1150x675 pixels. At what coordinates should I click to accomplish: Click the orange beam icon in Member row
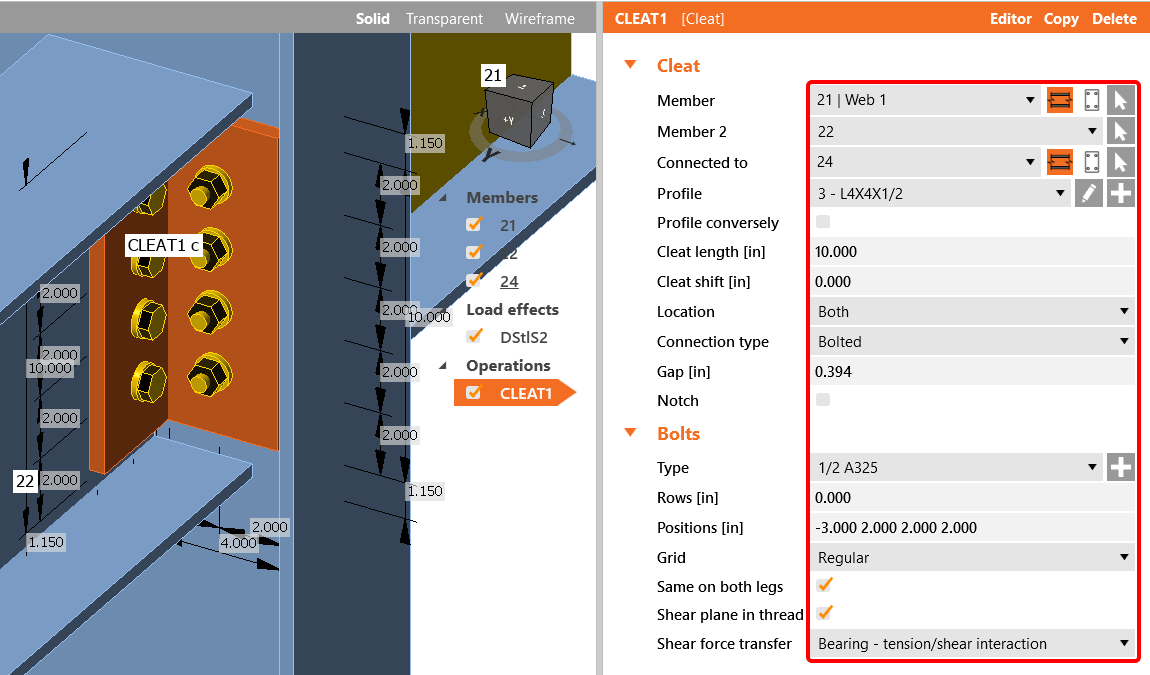(x=1060, y=100)
